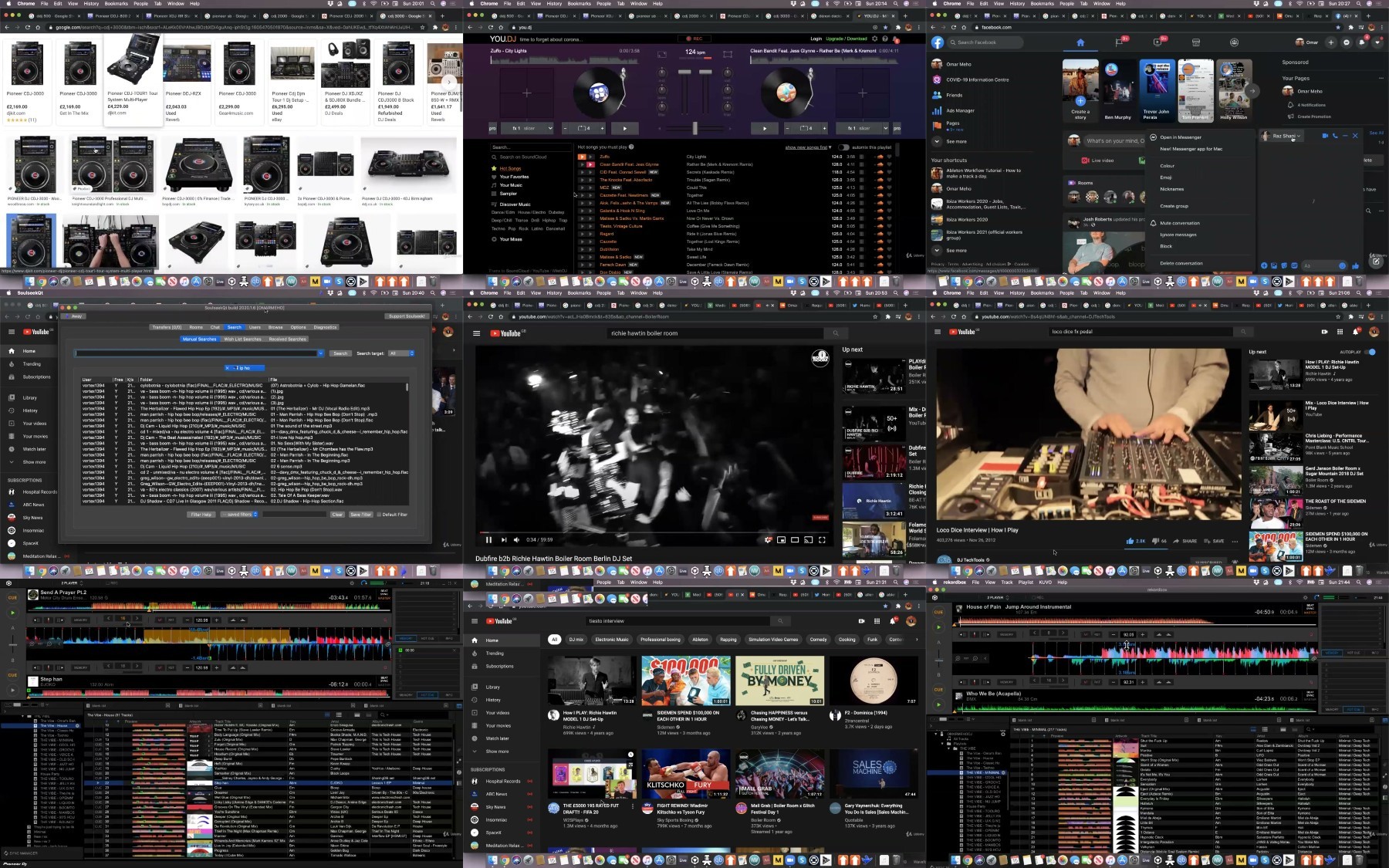Viewport: 1389px width, 868px height.
Task: Start voice call in Raz Shani chat
Action: [x=1335, y=136]
